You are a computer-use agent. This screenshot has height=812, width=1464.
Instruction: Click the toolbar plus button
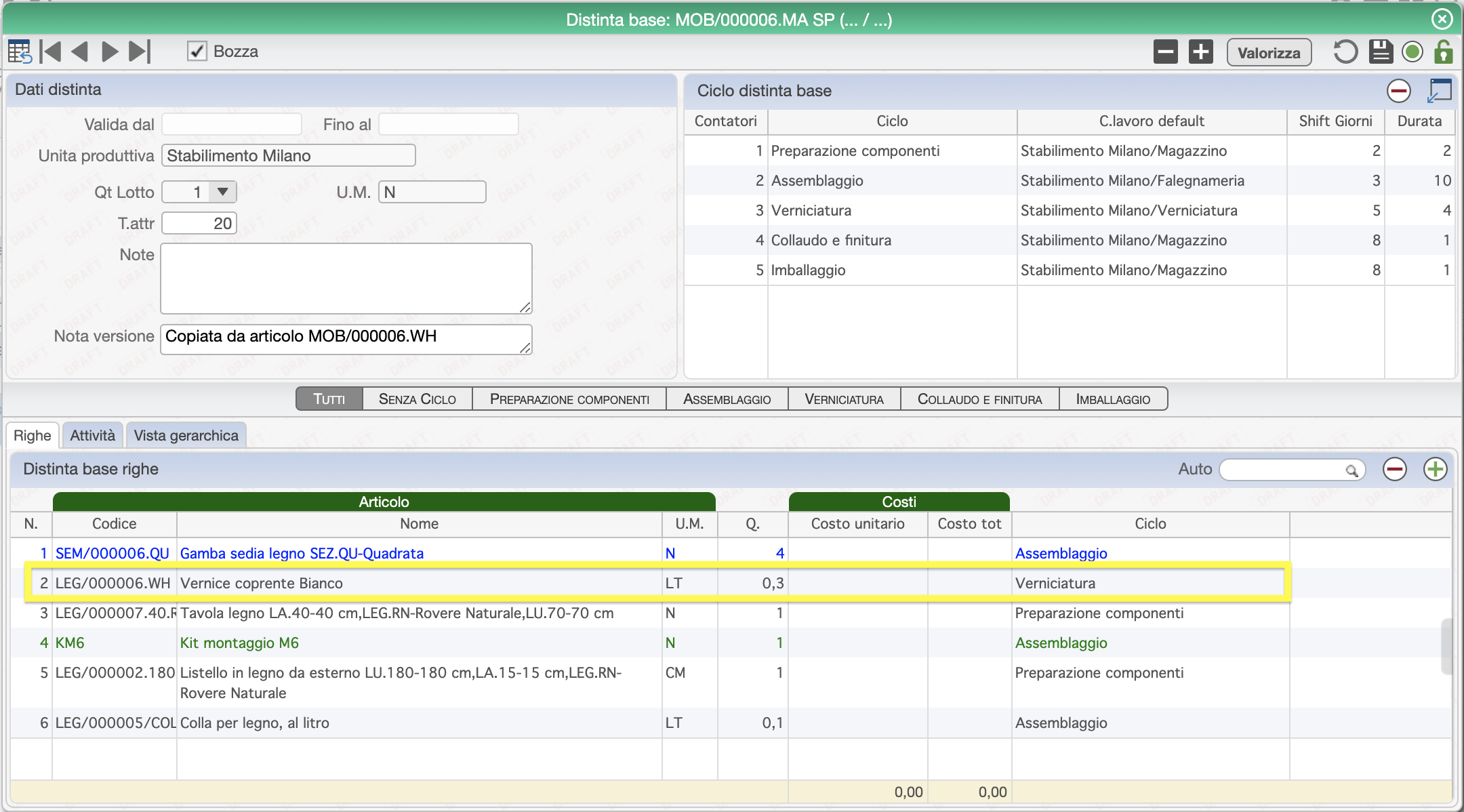1201,52
